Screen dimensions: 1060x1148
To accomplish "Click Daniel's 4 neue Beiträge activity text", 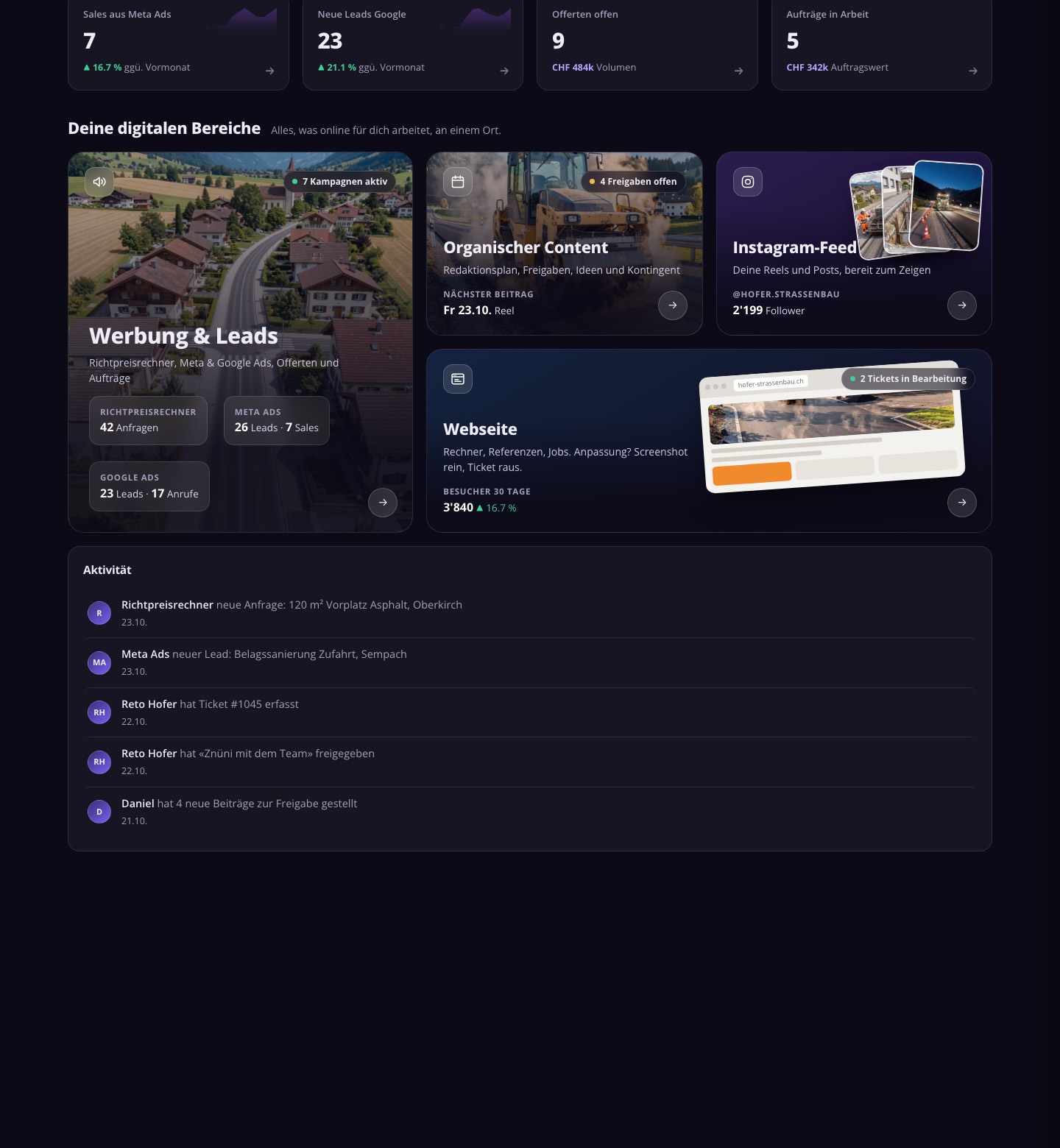I will (239, 804).
